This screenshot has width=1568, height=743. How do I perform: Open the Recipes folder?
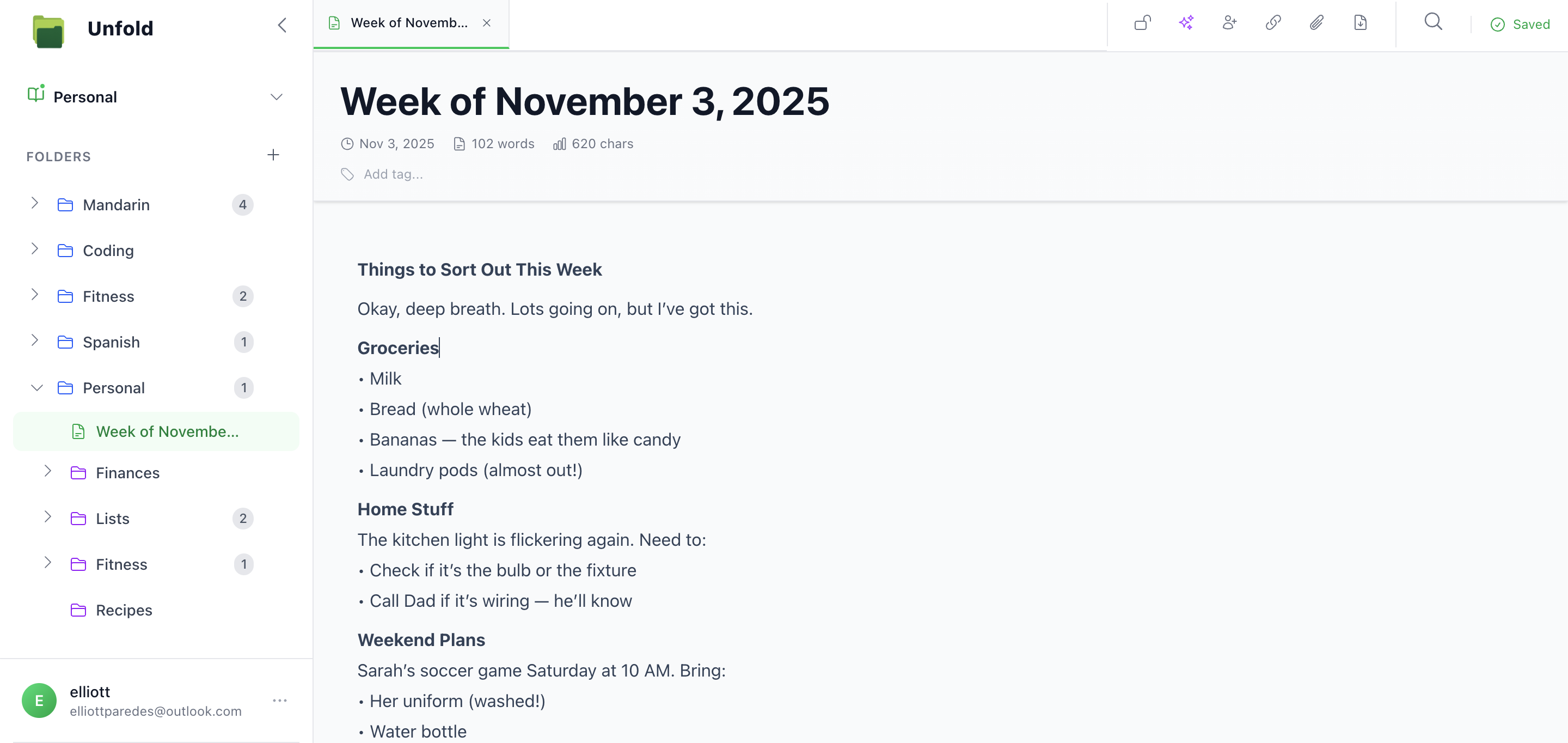(x=123, y=610)
